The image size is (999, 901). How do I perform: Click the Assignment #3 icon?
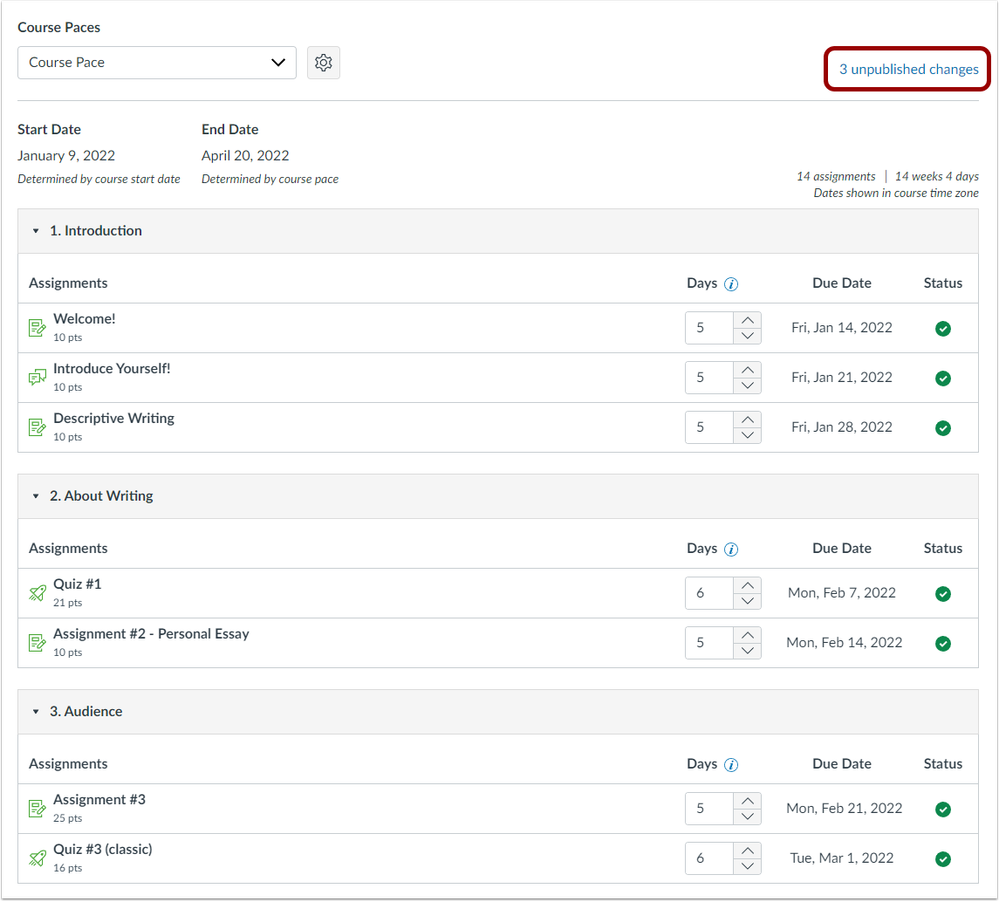click(37, 808)
